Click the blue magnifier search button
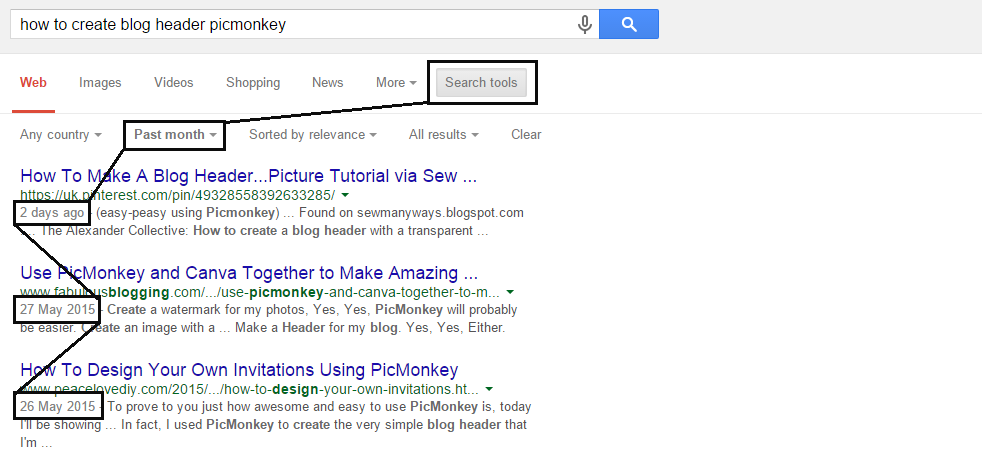The width and height of the screenshot is (982, 460). click(629, 24)
